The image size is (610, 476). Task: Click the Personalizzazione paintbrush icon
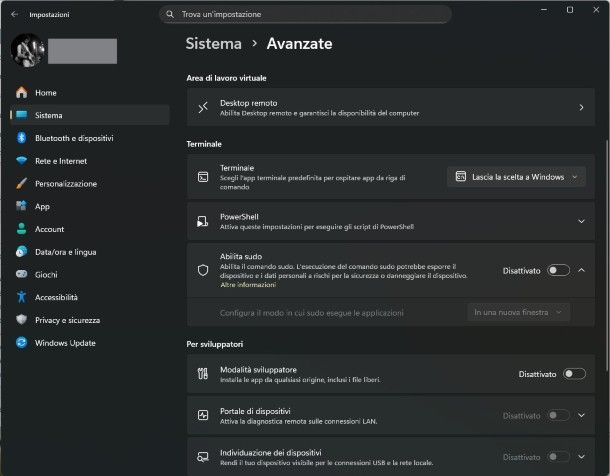(22, 183)
